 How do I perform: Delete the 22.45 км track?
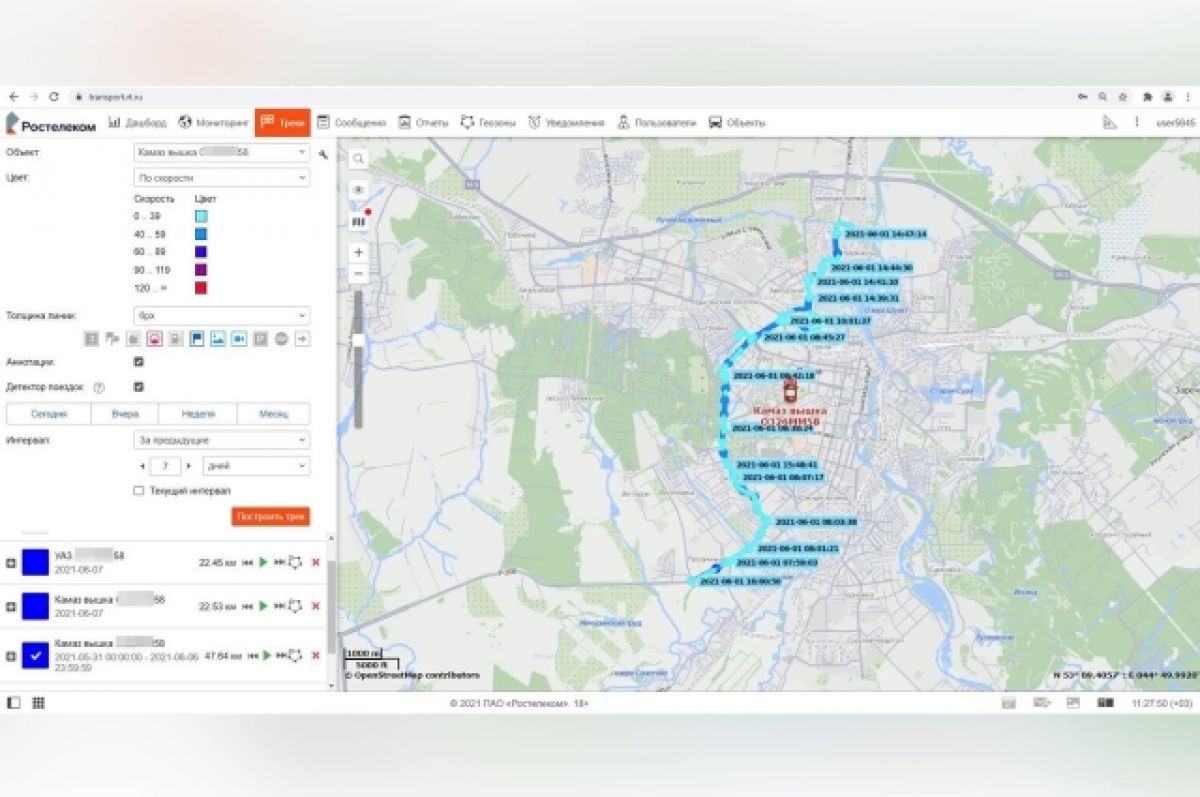(x=316, y=563)
